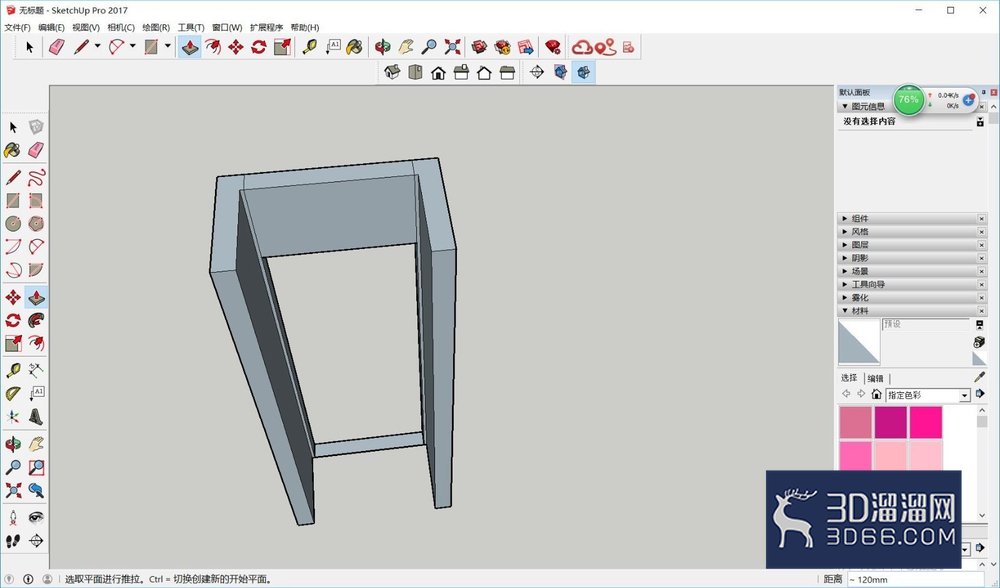Close the 风格 panel with its x
This screenshot has height=588, width=1000.
coord(982,232)
